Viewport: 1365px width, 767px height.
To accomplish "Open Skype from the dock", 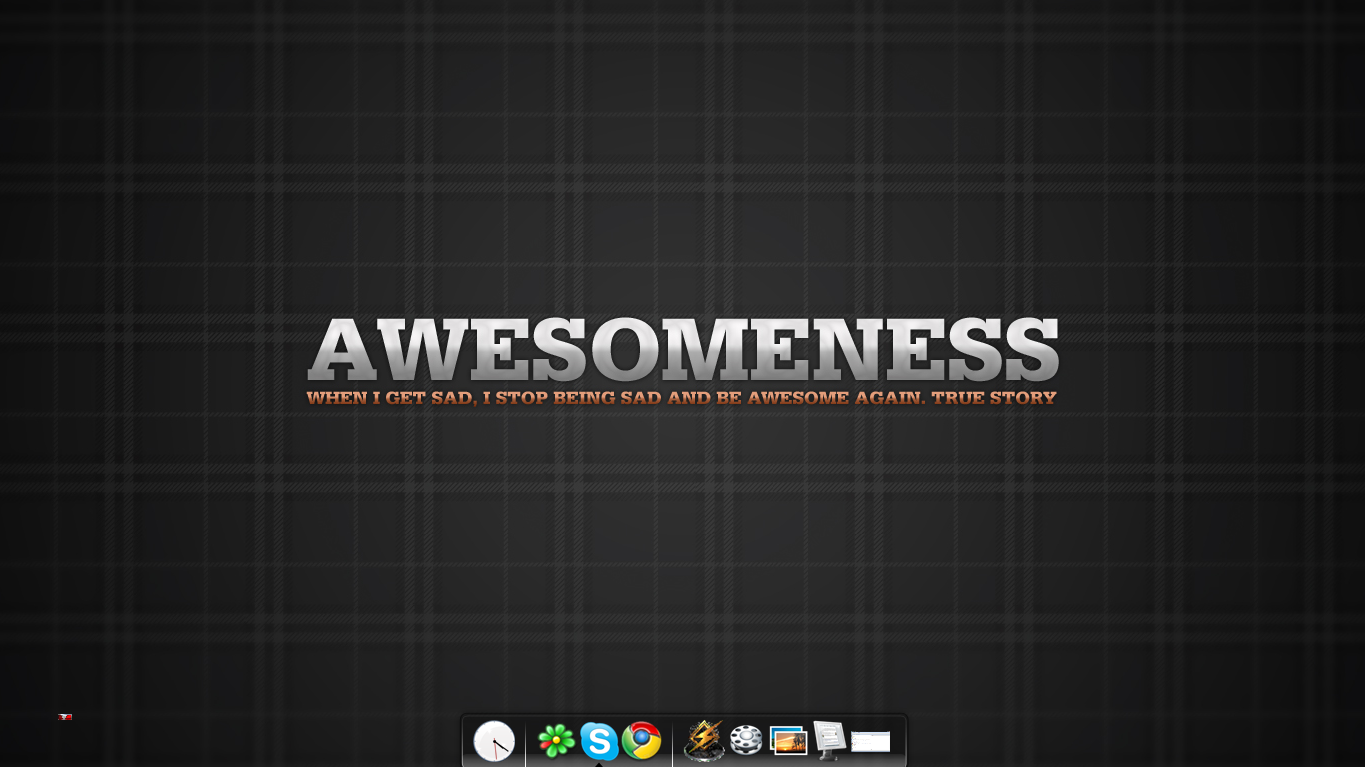I will coord(599,741).
